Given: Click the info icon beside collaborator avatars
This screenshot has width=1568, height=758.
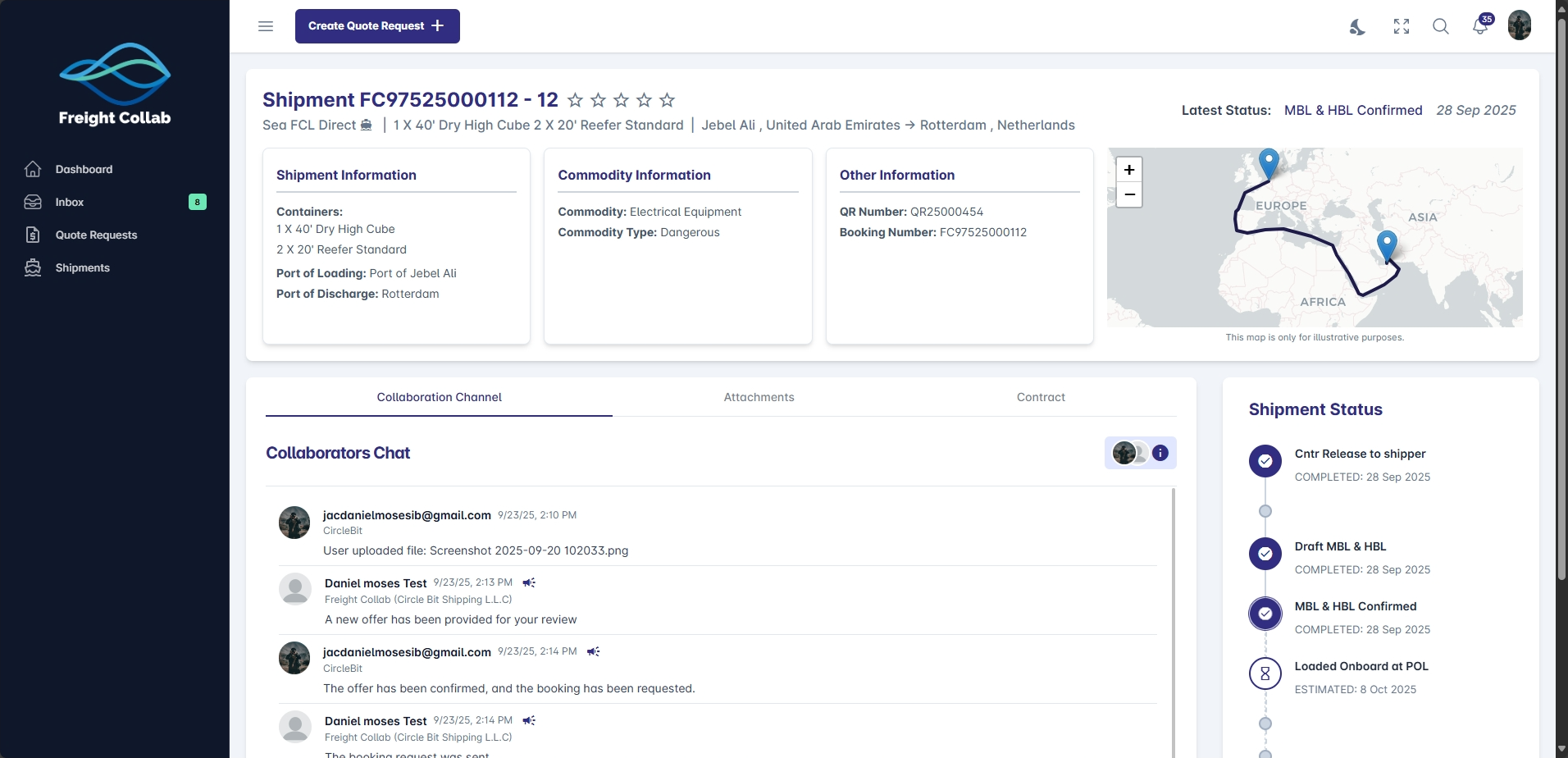Looking at the screenshot, I should pos(1160,452).
